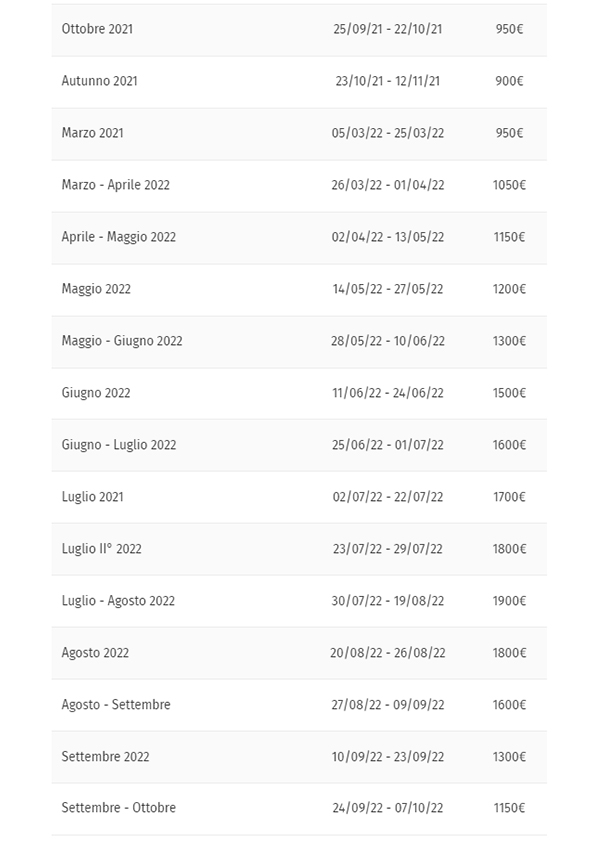Select the Maggio - Giugno 2022 row

pos(299,341)
